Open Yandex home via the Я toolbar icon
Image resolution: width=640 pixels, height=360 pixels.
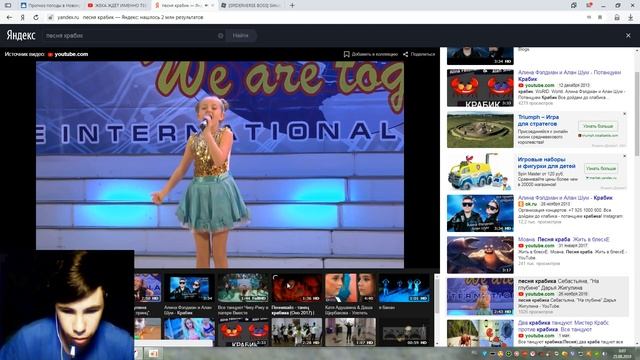[x=22, y=18]
